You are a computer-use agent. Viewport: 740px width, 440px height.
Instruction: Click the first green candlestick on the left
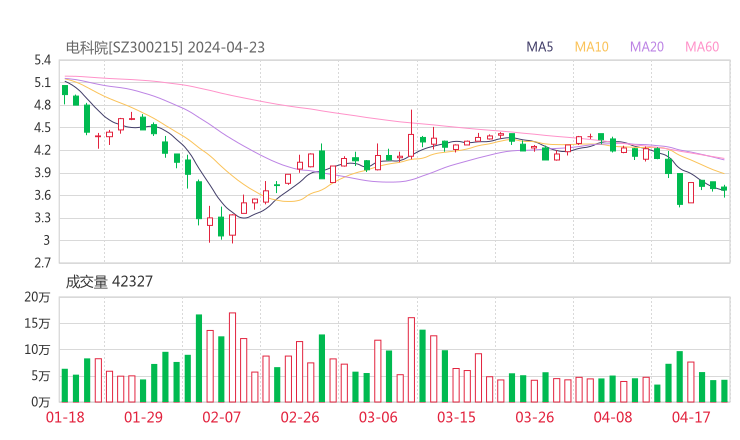click(65, 90)
